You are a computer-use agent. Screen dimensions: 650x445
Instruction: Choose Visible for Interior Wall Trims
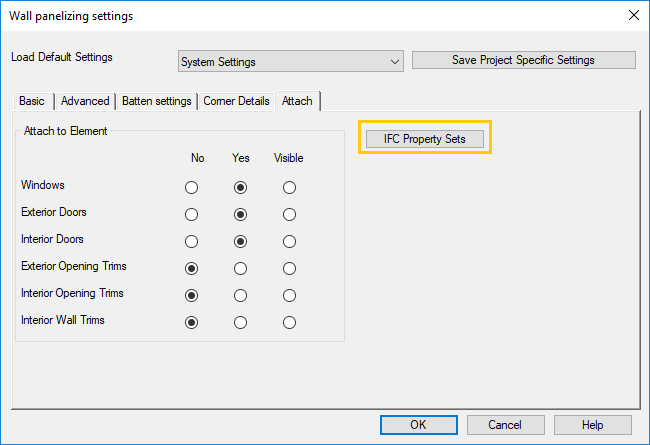point(289,322)
